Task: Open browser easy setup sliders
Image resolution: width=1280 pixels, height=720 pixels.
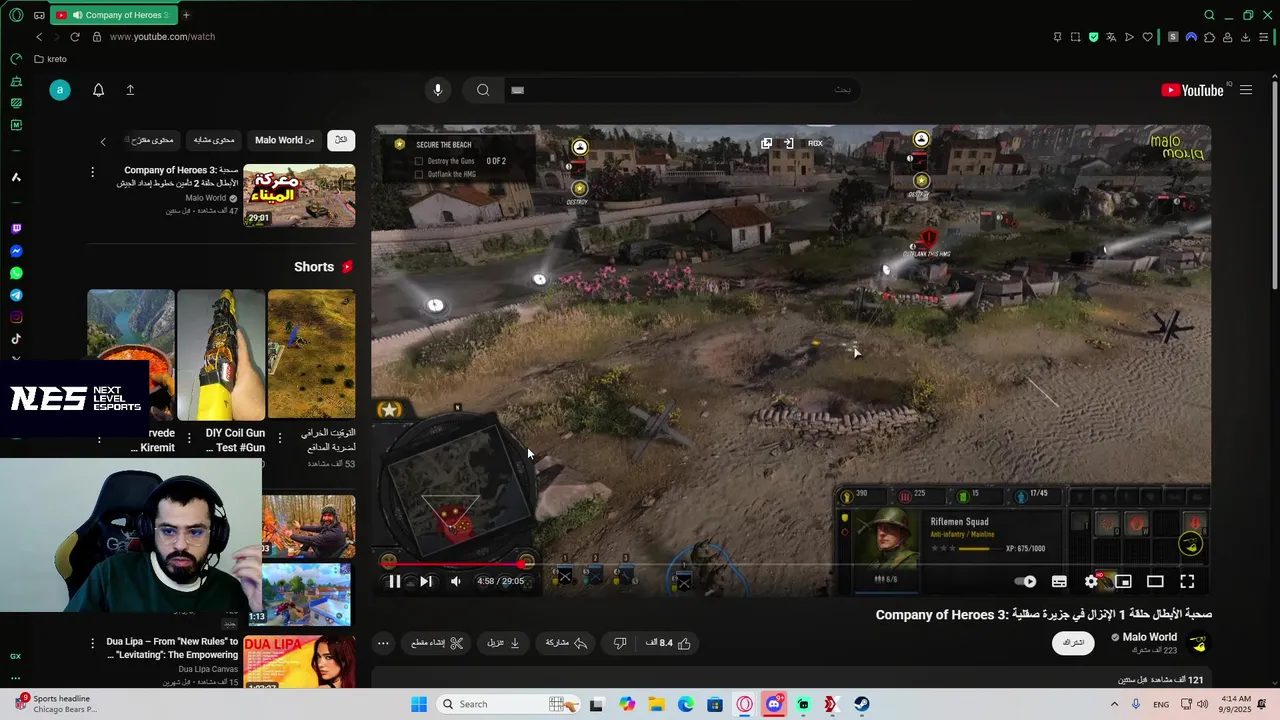Action: pyautogui.click(x=1263, y=37)
